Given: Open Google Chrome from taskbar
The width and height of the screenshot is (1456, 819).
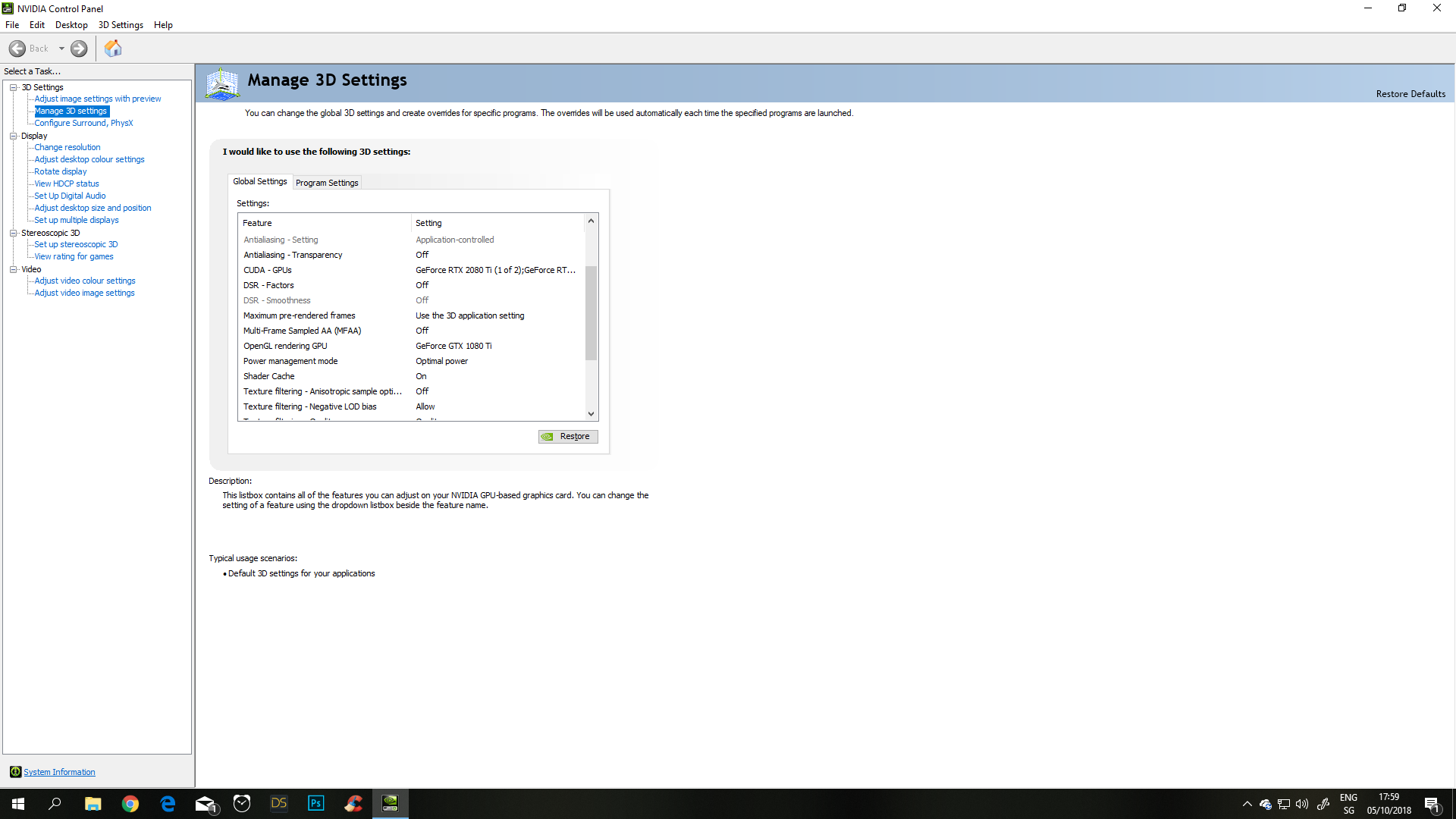Looking at the screenshot, I should point(130,803).
